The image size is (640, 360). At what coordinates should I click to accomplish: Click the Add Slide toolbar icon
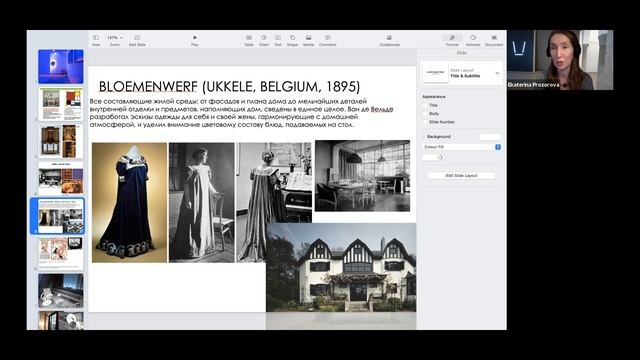click(x=137, y=38)
